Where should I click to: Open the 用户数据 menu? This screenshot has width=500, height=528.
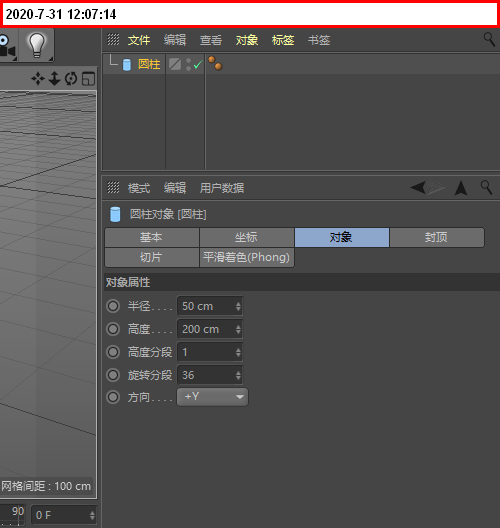(x=222, y=188)
